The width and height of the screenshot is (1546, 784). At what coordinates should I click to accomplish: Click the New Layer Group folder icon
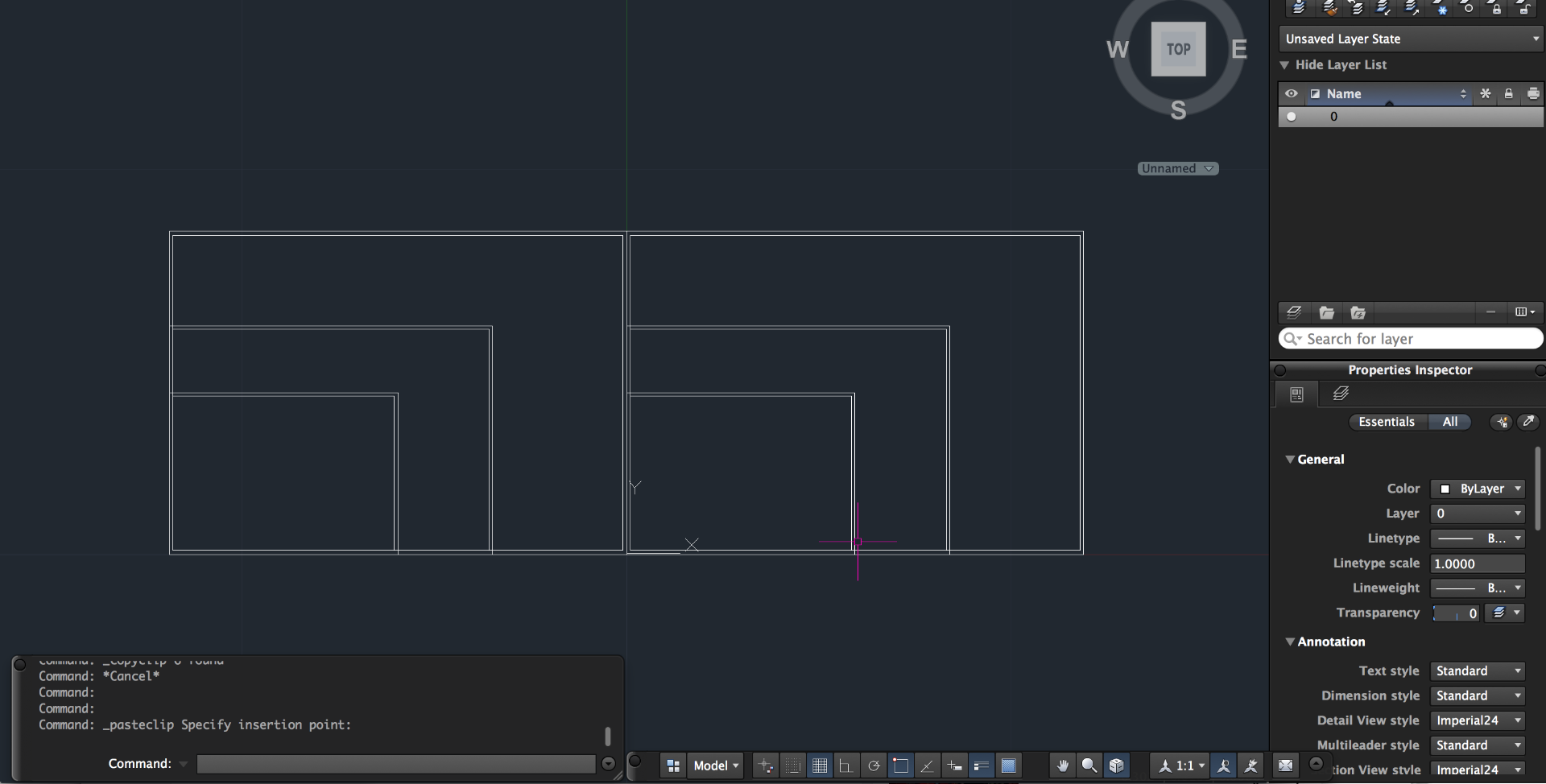1326,312
